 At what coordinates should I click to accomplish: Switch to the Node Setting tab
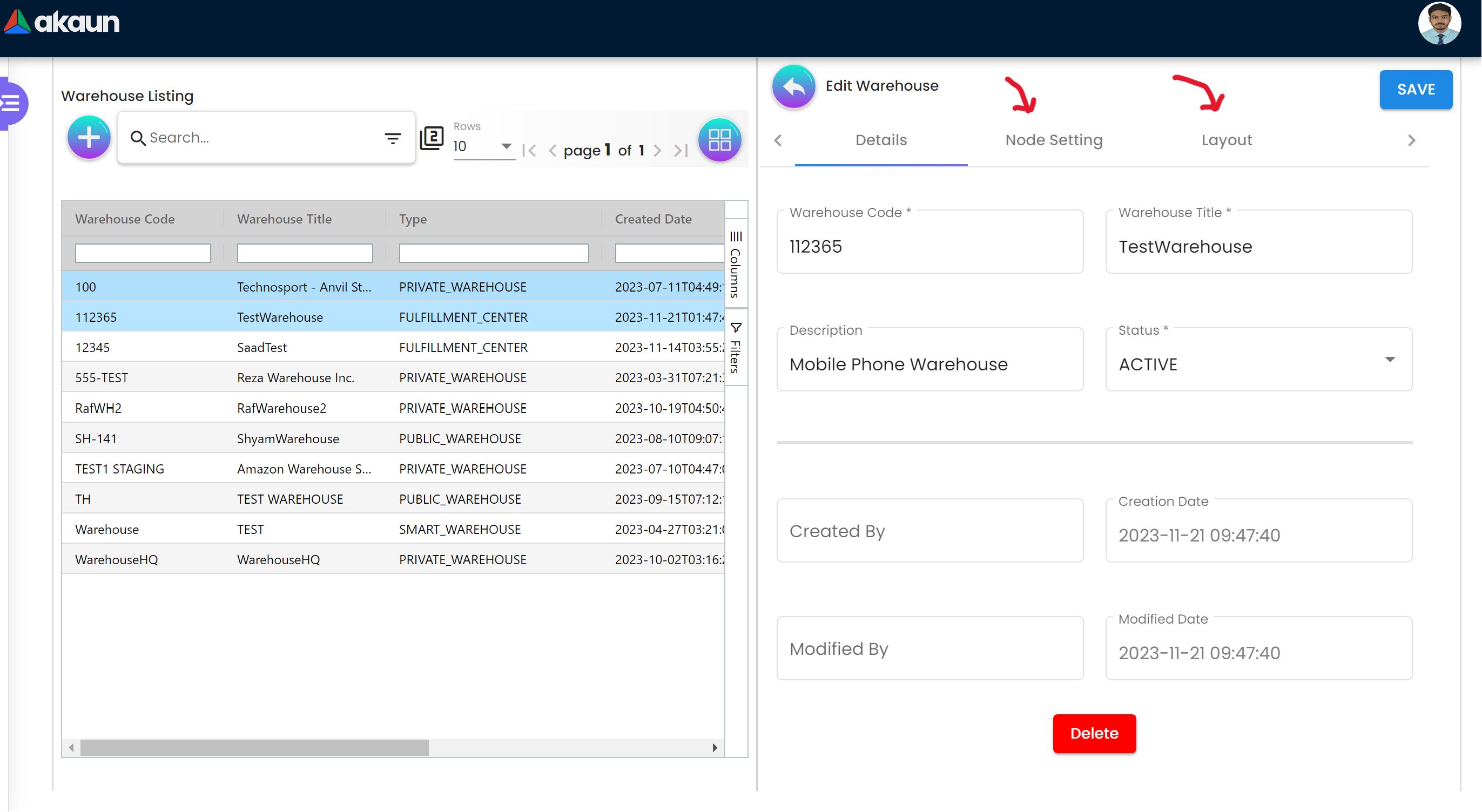coord(1053,140)
